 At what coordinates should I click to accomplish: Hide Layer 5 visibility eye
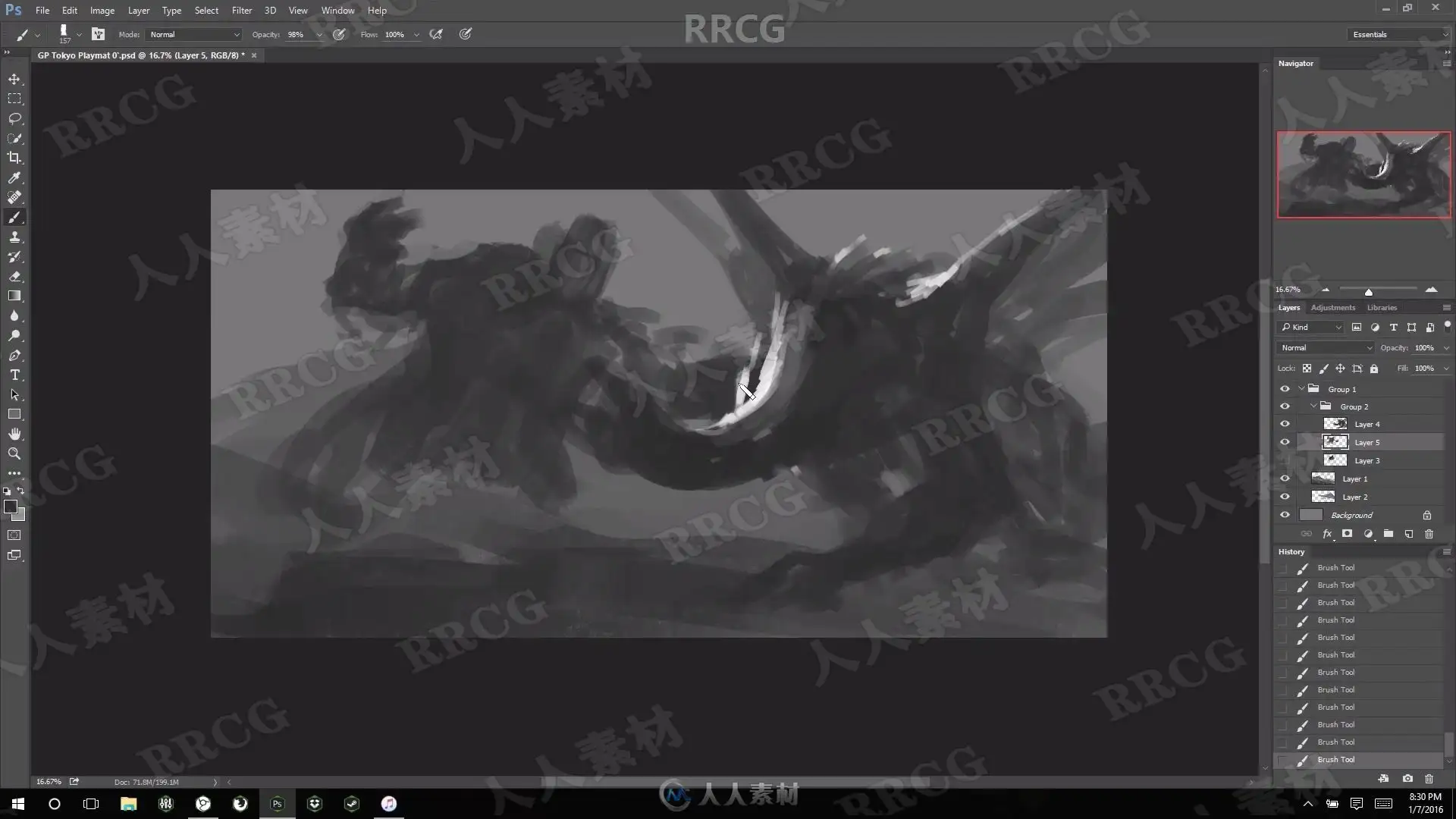(x=1285, y=442)
